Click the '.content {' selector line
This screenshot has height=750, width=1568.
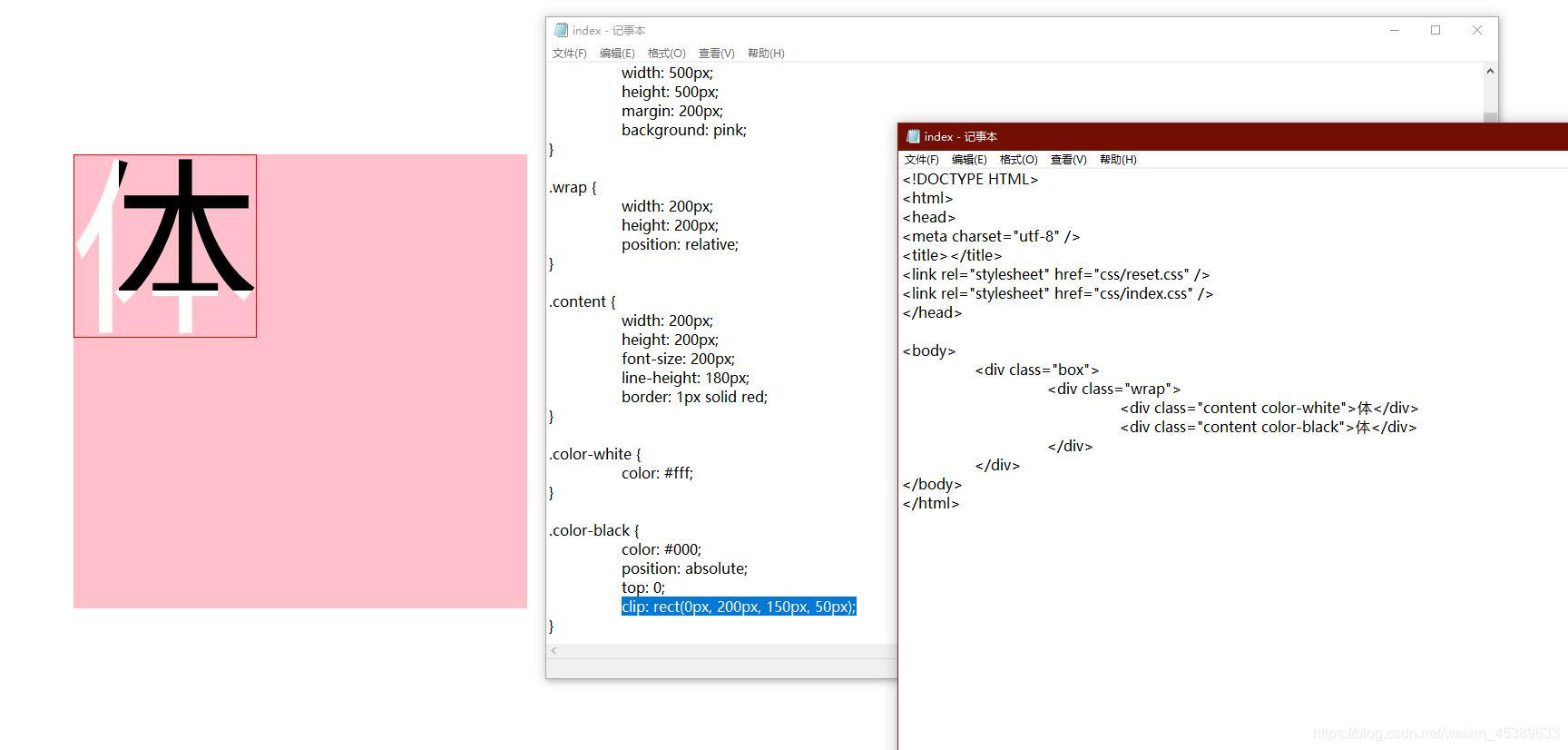(x=582, y=301)
